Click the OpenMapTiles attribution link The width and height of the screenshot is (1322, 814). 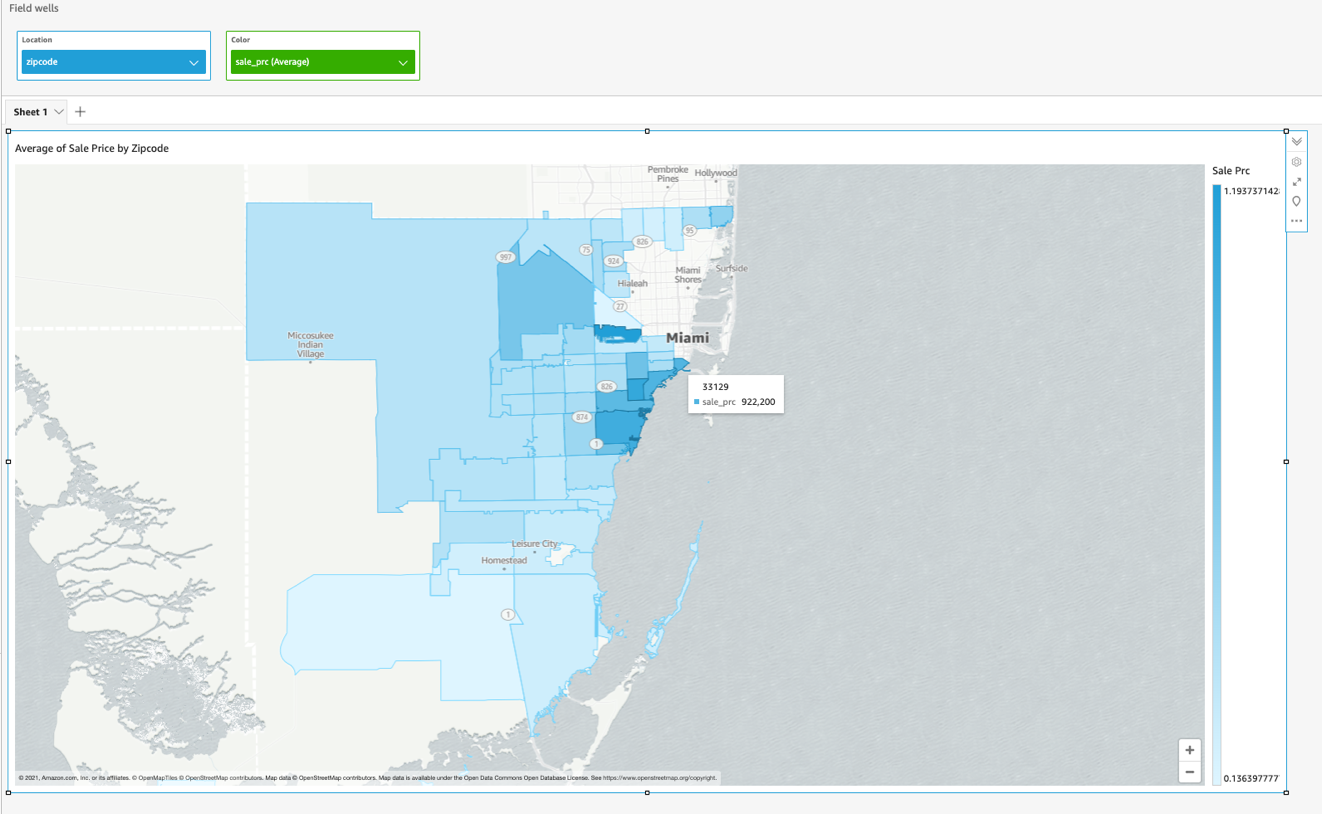(157, 778)
